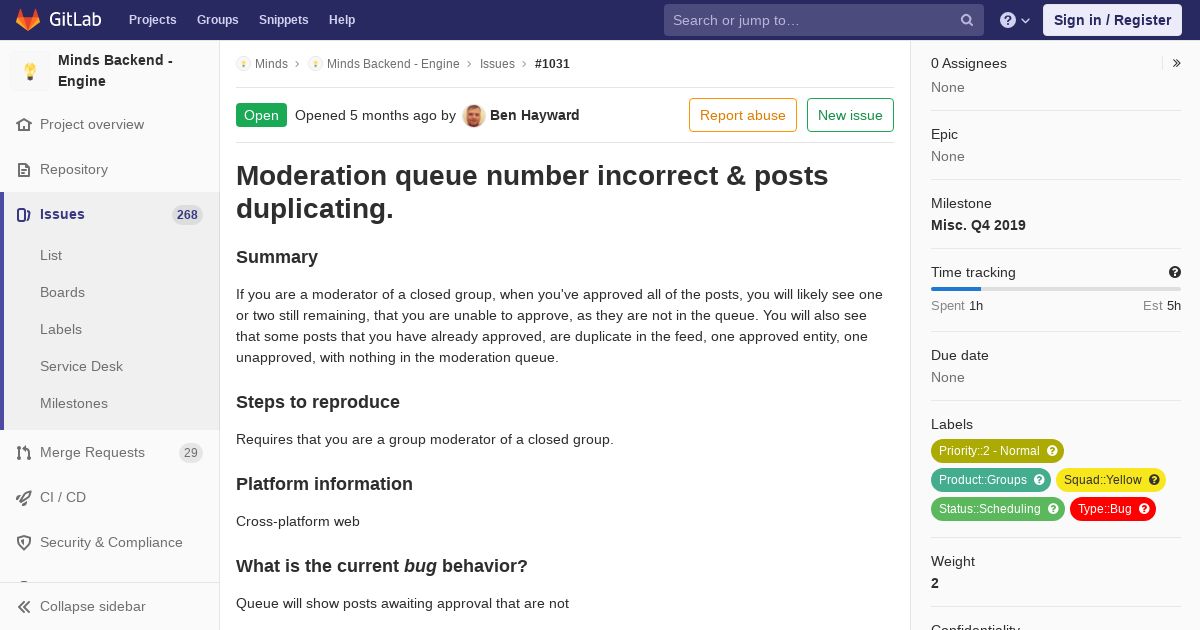This screenshot has width=1200, height=630.
Task: Click the Report abuse button
Action: click(x=743, y=115)
